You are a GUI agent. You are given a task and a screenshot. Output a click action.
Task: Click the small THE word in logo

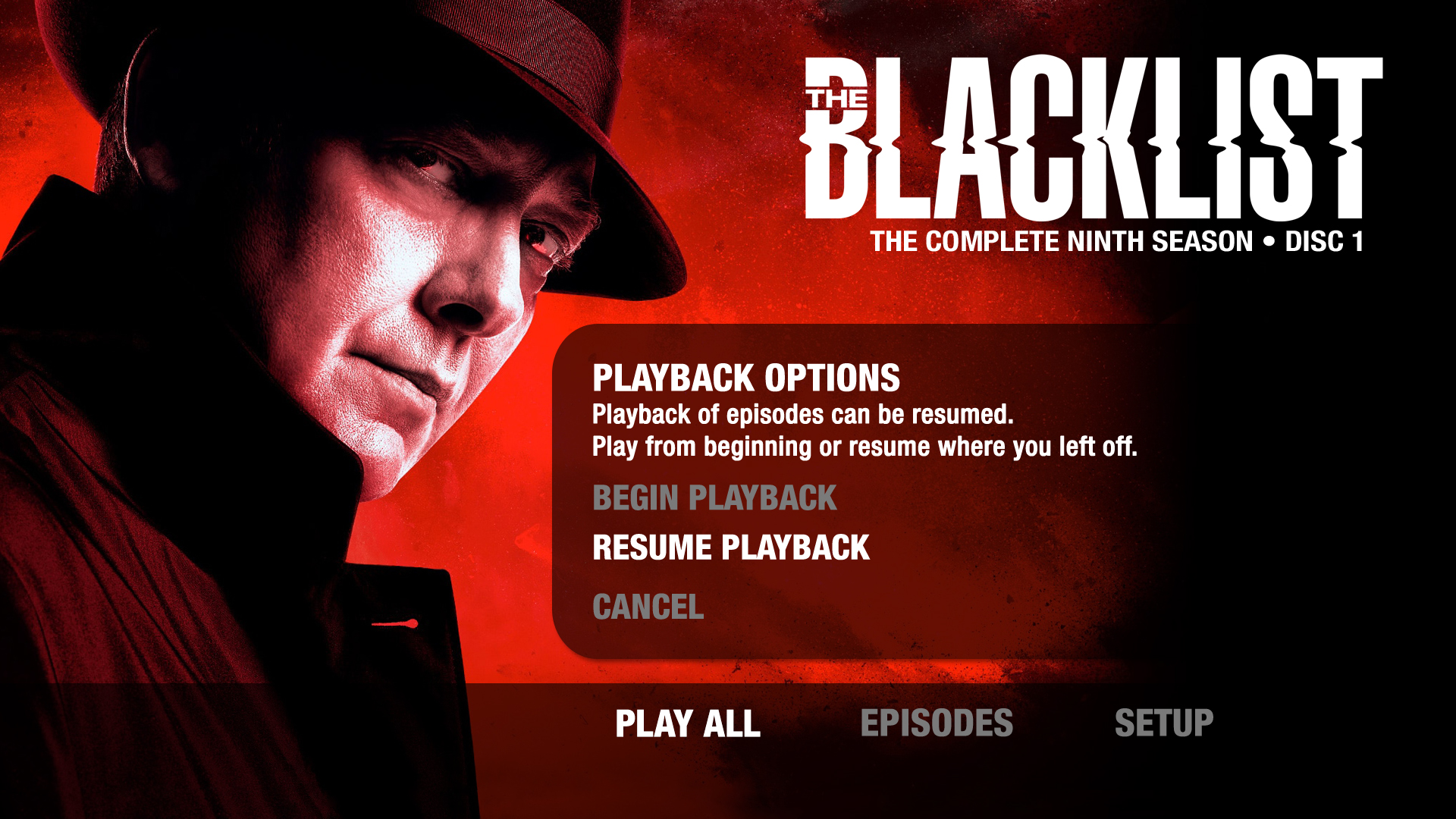837,99
